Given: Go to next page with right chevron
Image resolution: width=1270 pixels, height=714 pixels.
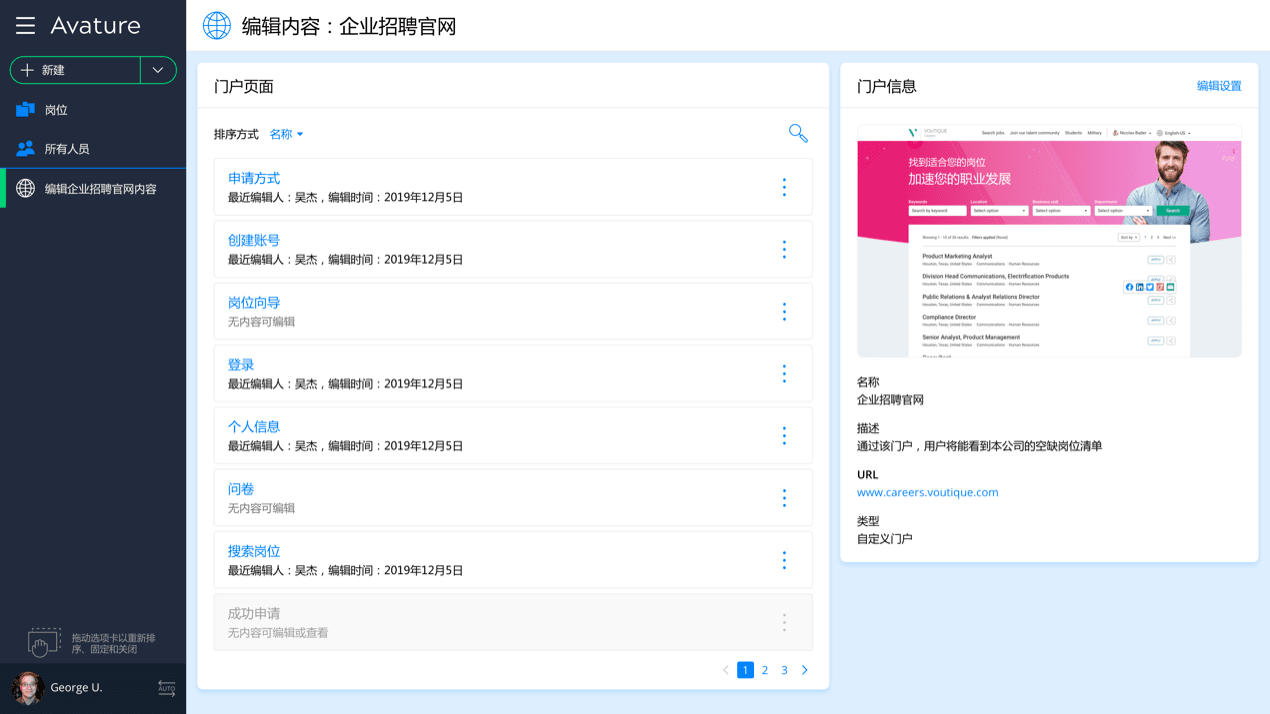Looking at the screenshot, I should (x=804, y=670).
